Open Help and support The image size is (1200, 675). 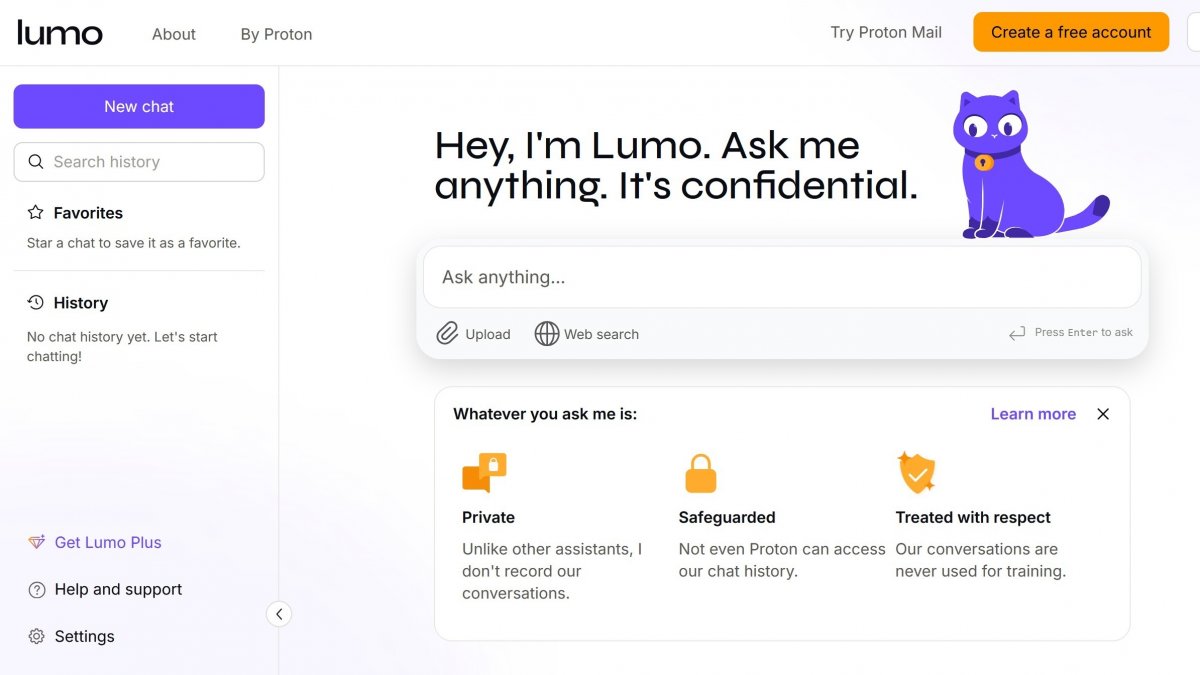pyautogui.click(x=118, y=590)
